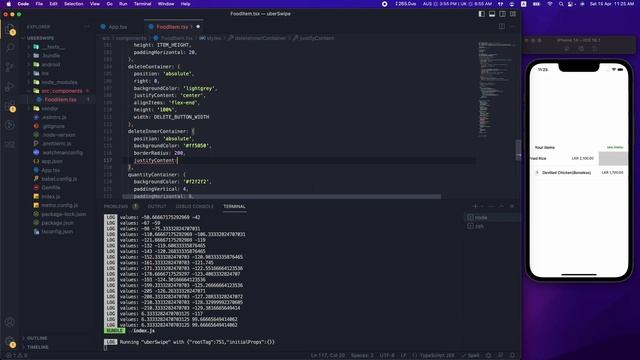Expand the ios folder
Screen dimensions: 640x360
pos(45,73)
